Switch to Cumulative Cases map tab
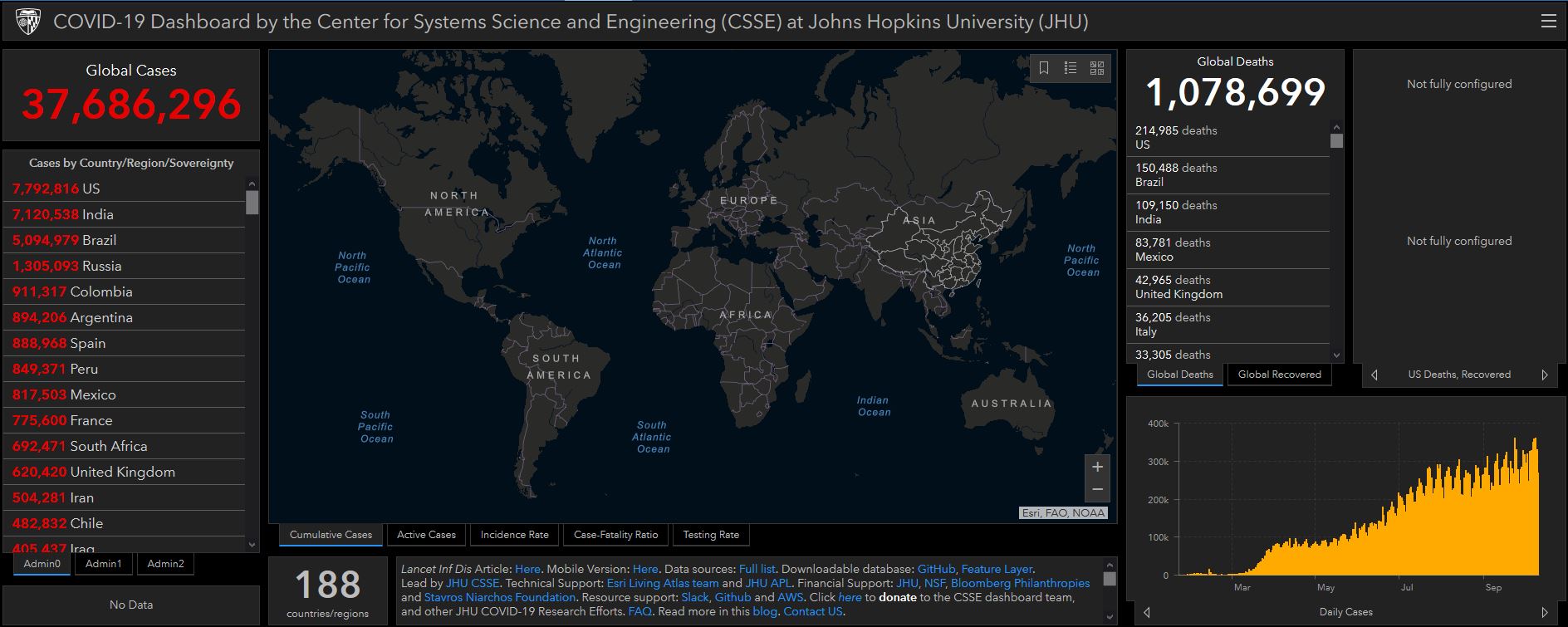The width and height of the screenshot is (1568, 627). tap(331, 535)
